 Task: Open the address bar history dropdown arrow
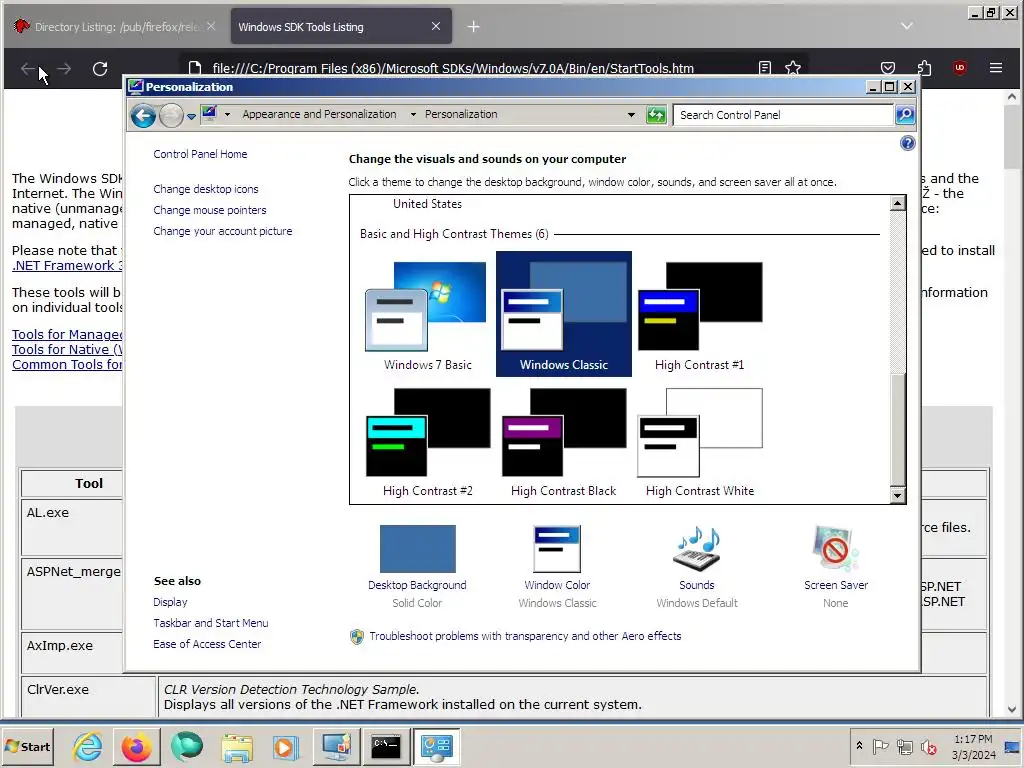(631, 115)
